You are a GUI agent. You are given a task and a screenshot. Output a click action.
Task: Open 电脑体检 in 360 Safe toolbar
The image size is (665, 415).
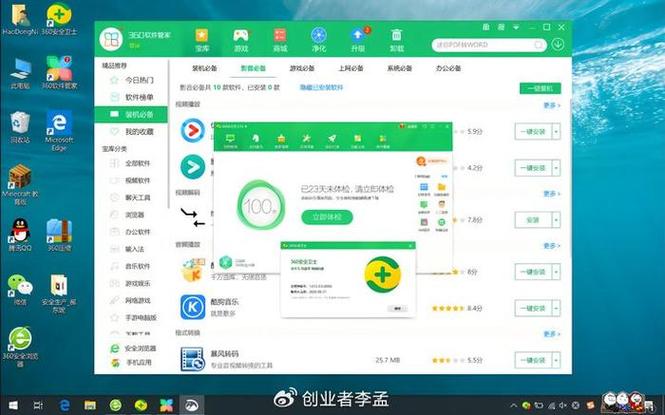230,141
